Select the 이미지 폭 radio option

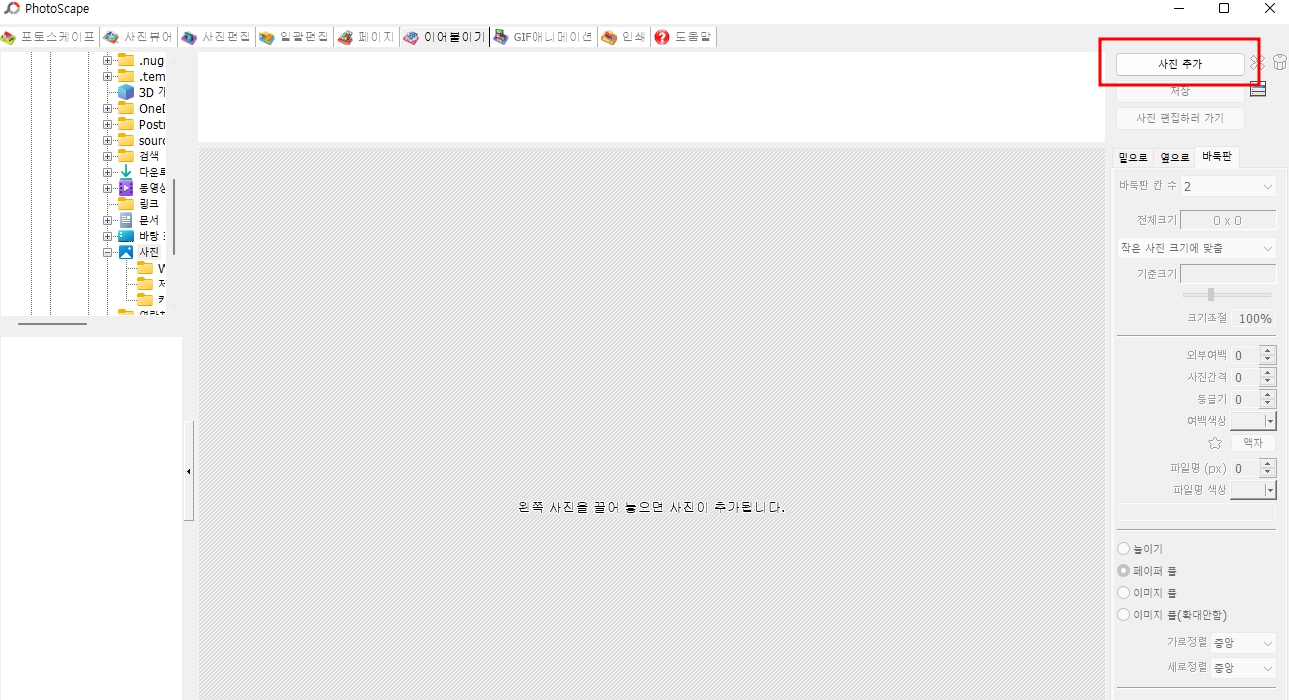(x=1123, y=592)
